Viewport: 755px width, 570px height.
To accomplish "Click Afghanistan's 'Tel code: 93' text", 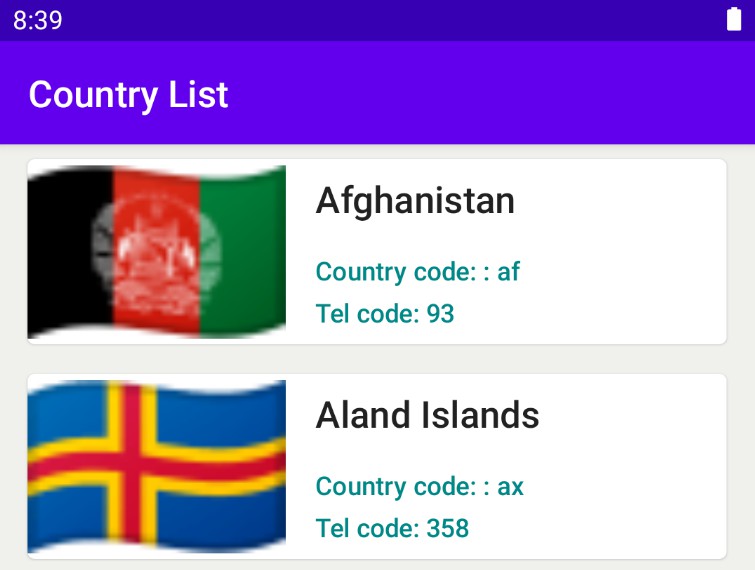I will 385,314.
